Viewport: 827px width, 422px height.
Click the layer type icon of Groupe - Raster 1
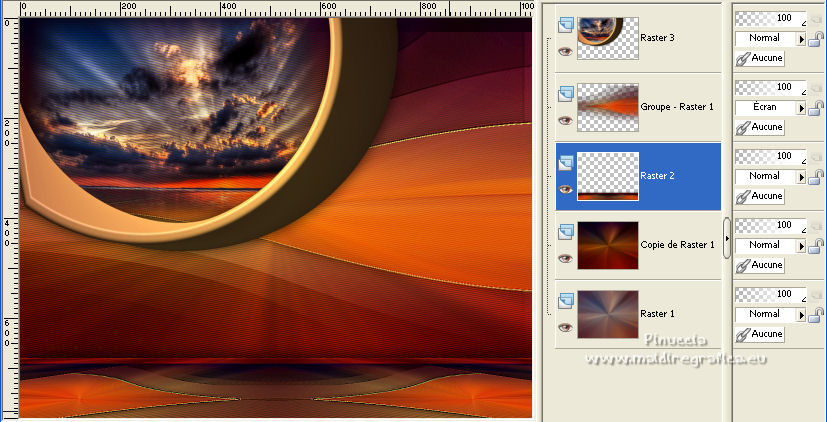(x=565, y=94)
